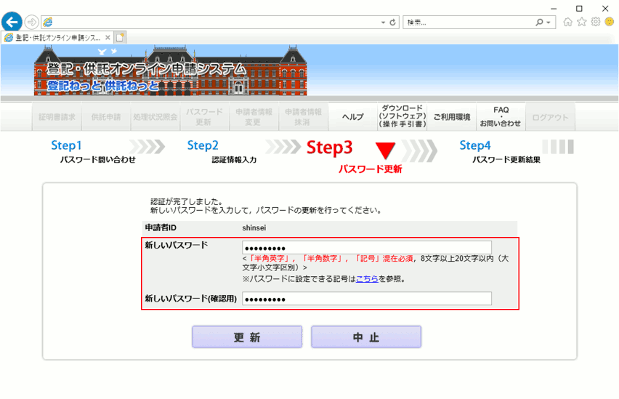The width and height of the screenshot is (619, 399).
Task: Click the refresh icon in address bar
Action: 392,22
